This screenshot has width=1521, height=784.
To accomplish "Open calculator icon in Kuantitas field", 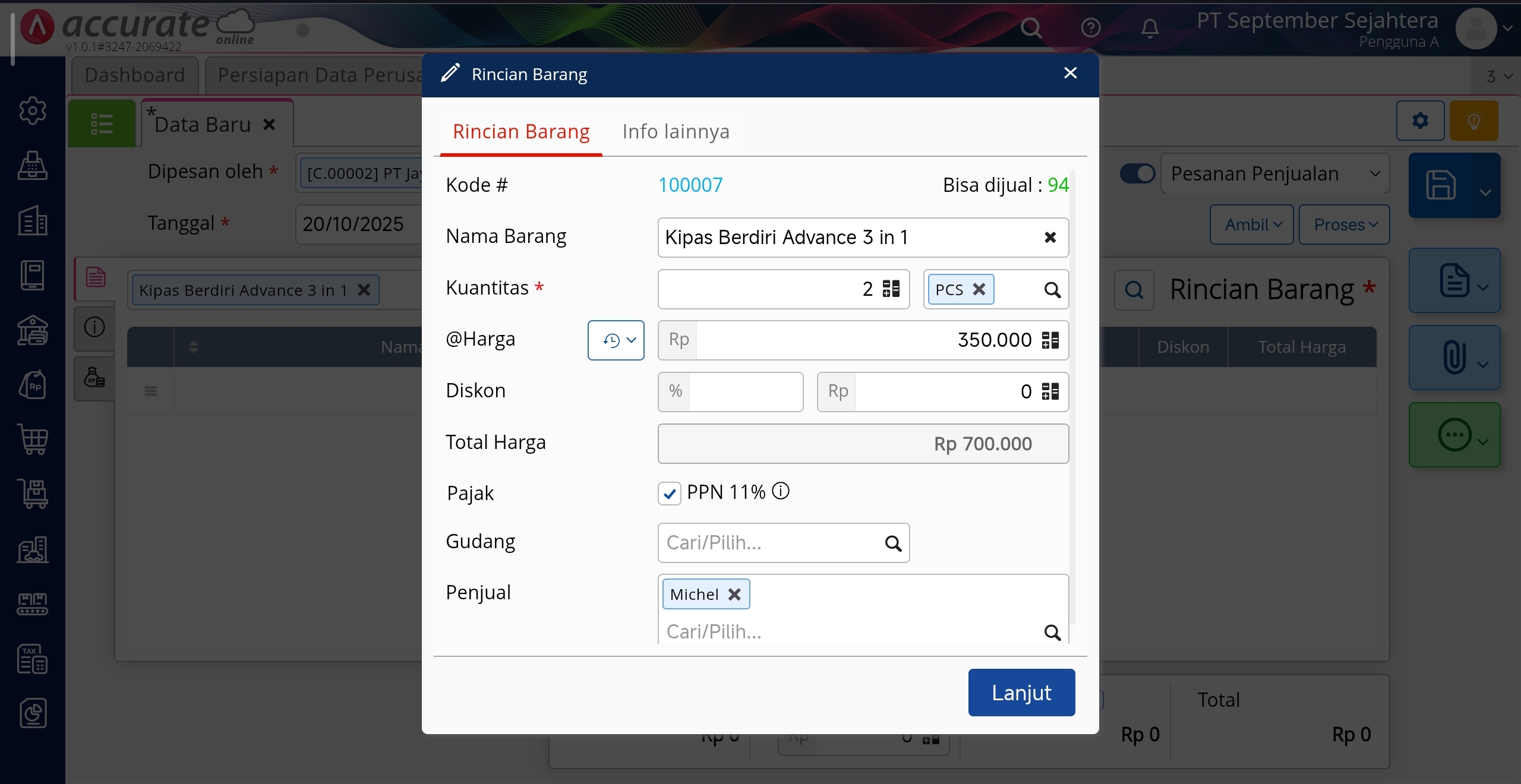I will 891,289.
